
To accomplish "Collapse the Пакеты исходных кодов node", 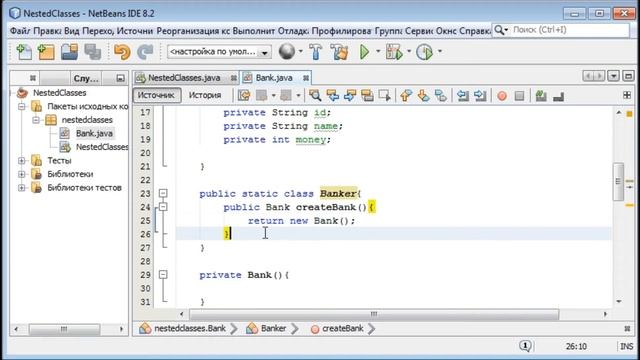I will pos(22,107).
